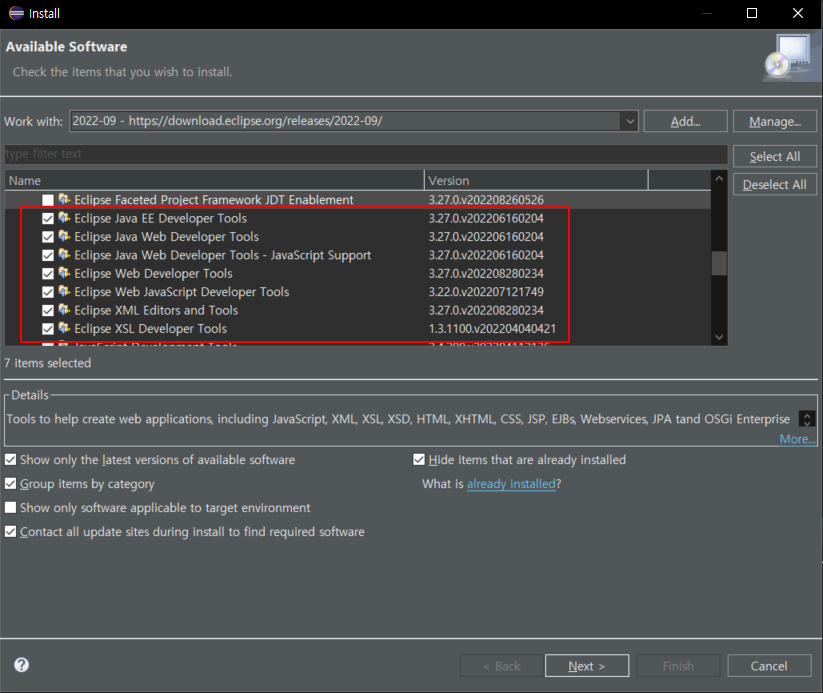Screen dimensions: 823x693
Task: Click feature icon beside Eclipse Java EE Developer Tools
Action: click(64, 218)
